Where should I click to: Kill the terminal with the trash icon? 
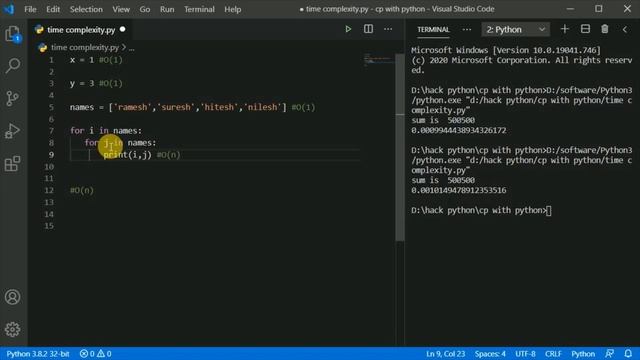604,29
